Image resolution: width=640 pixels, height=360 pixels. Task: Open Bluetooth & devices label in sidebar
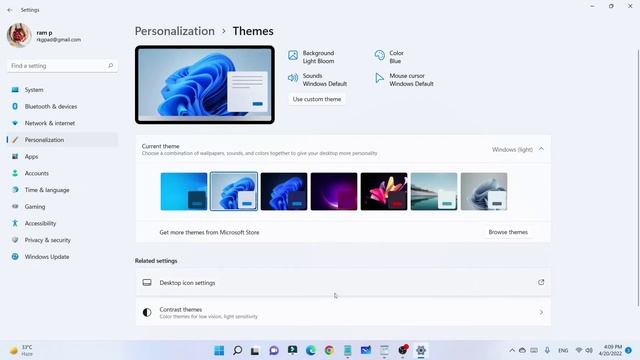coord(51,107)
